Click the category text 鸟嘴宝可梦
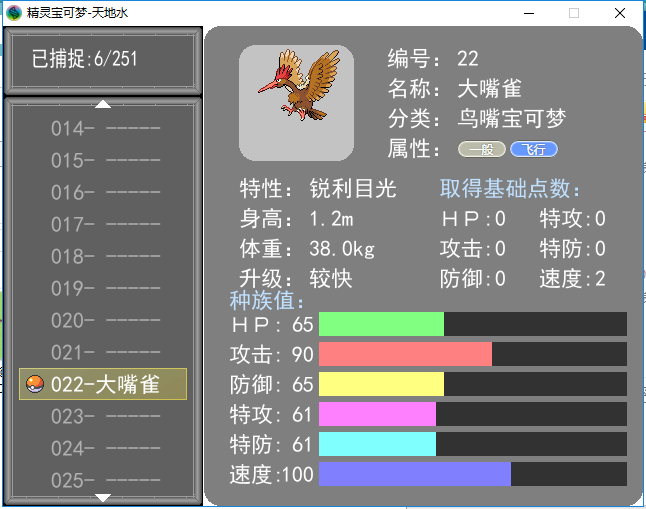The width and height of the screenshot is (646, 509). (512, 119)
